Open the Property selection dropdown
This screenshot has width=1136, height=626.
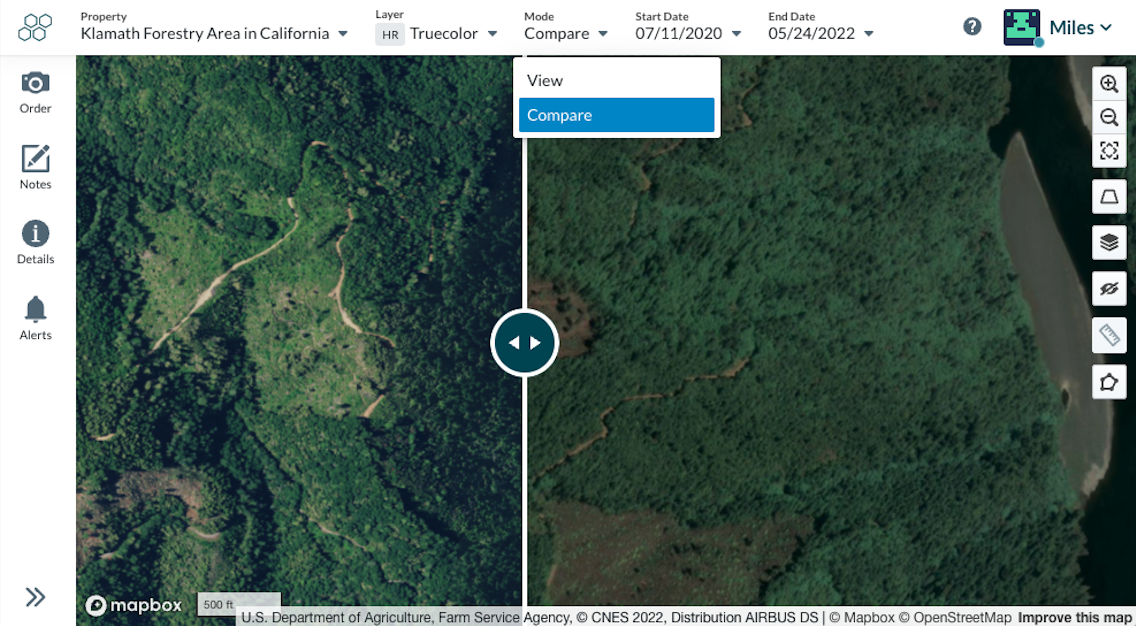[212, 33]
